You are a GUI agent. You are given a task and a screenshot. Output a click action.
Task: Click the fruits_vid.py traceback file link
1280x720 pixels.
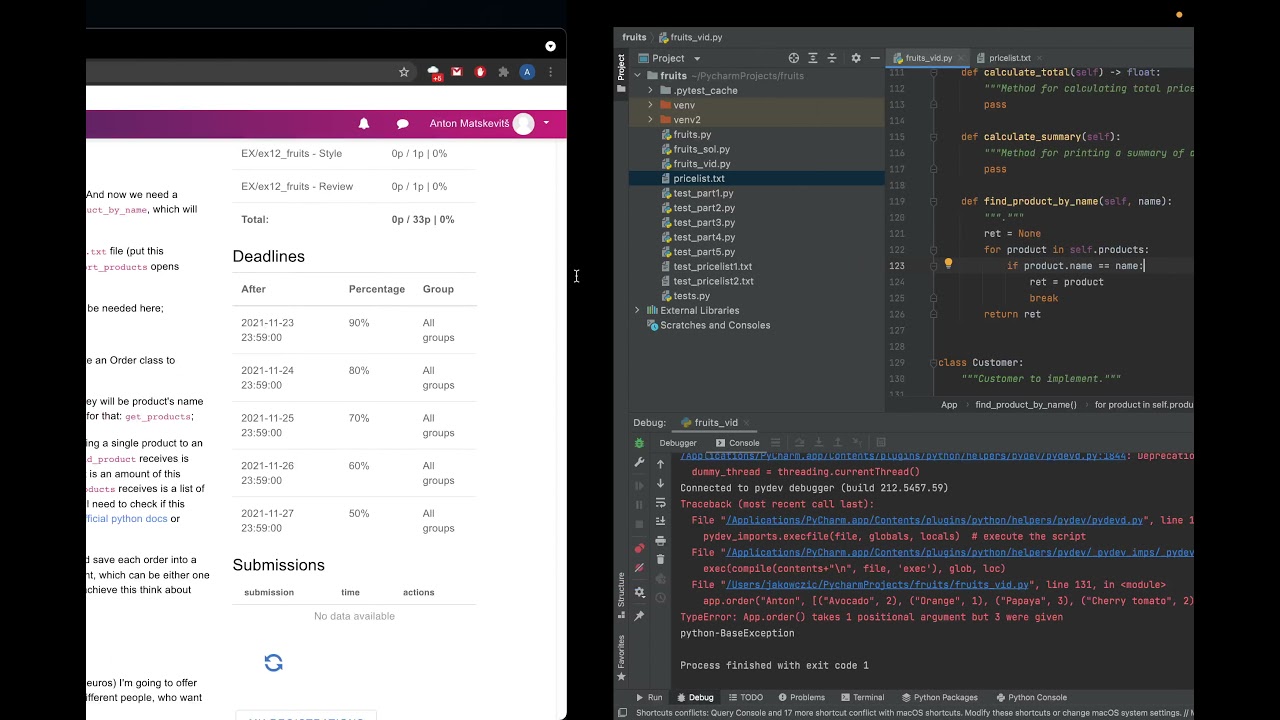877,585
